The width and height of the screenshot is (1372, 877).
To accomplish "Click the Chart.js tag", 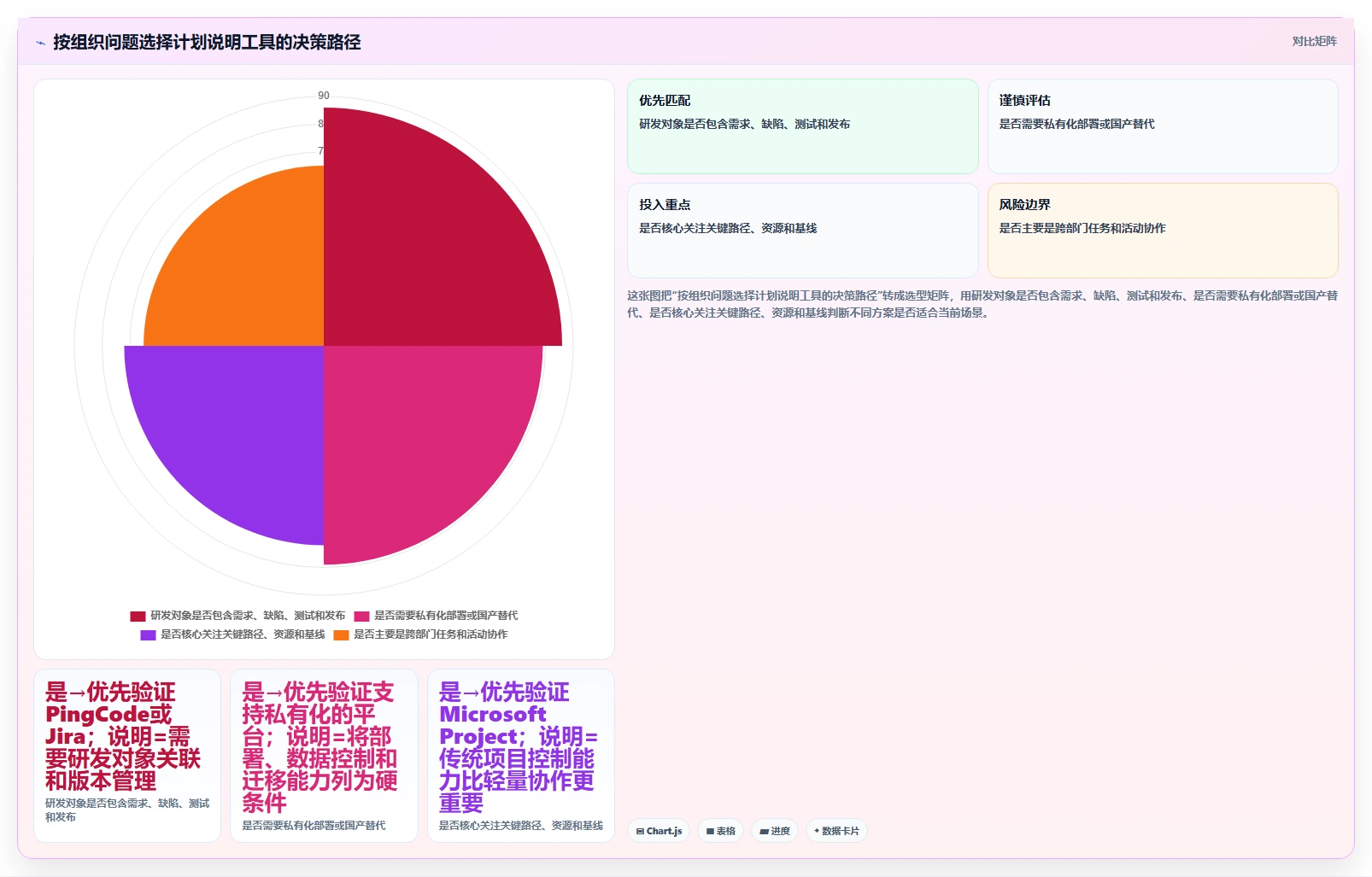I will 659,831.
